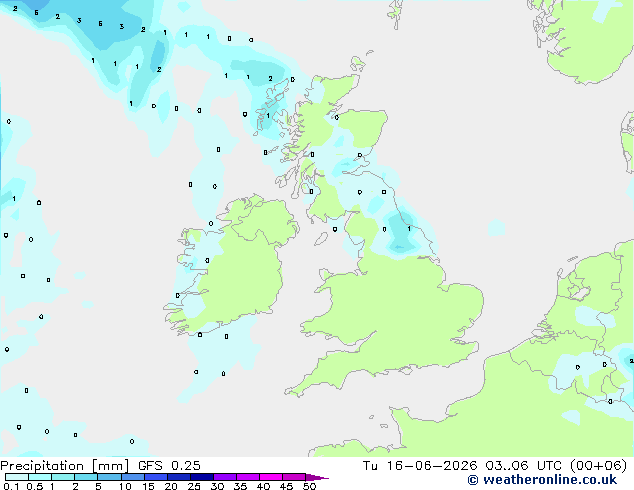
Task: Pick the legend swatch between 2 and 5
Action: 86,477
